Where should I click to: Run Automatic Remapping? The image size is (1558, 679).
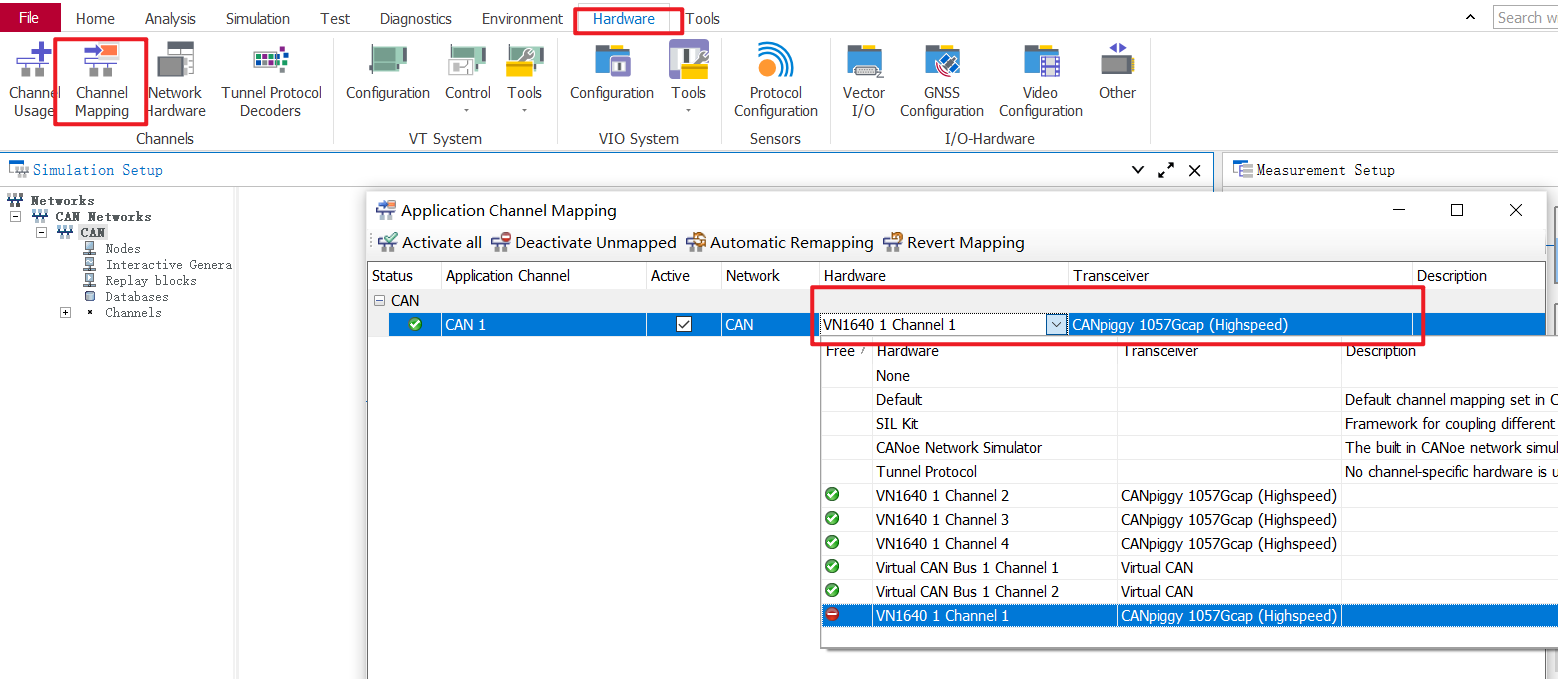tap(780, 242)
